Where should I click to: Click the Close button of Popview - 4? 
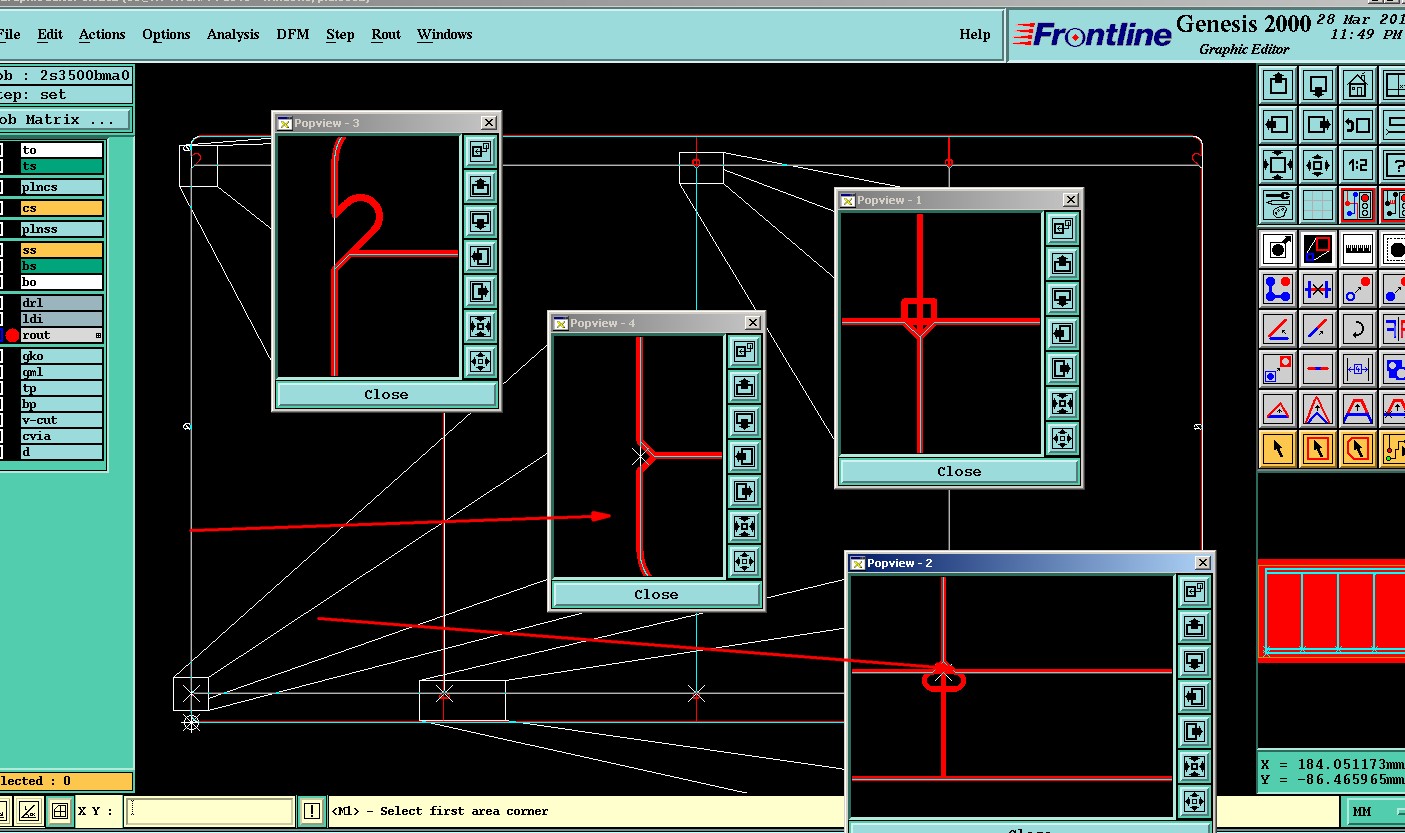coord(656,595)
